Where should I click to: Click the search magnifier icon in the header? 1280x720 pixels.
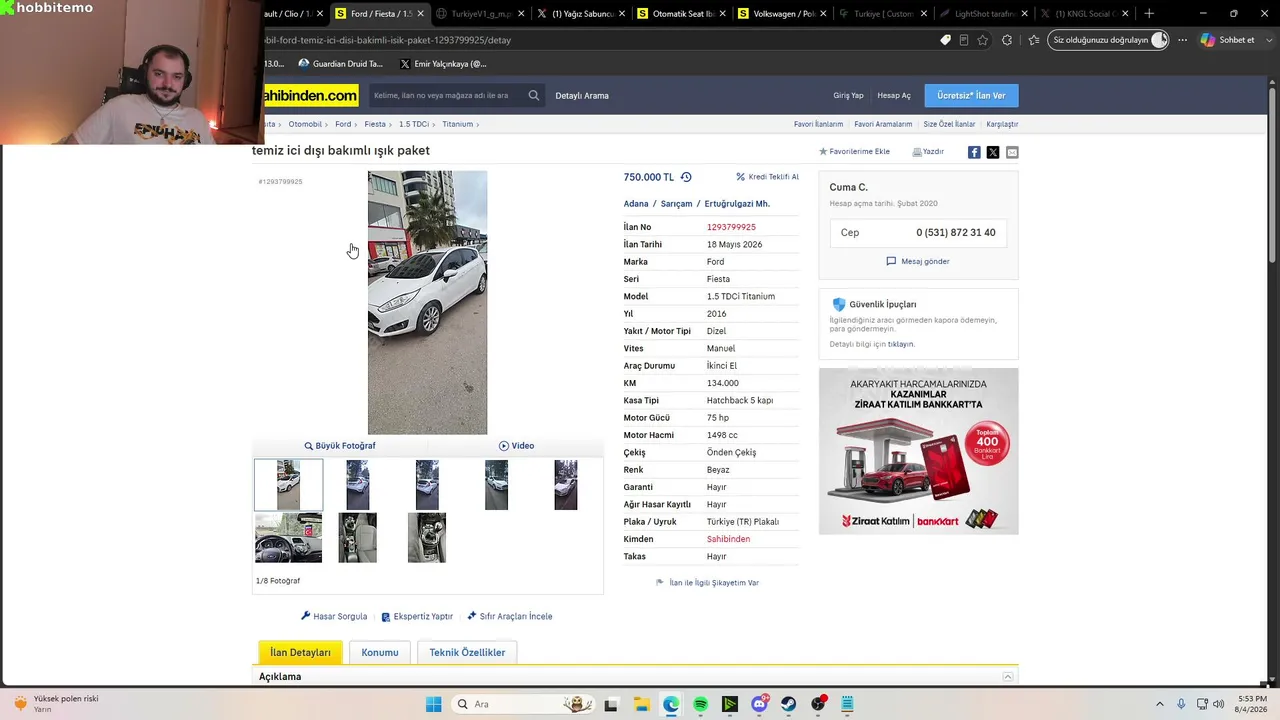tap(534, 96)
